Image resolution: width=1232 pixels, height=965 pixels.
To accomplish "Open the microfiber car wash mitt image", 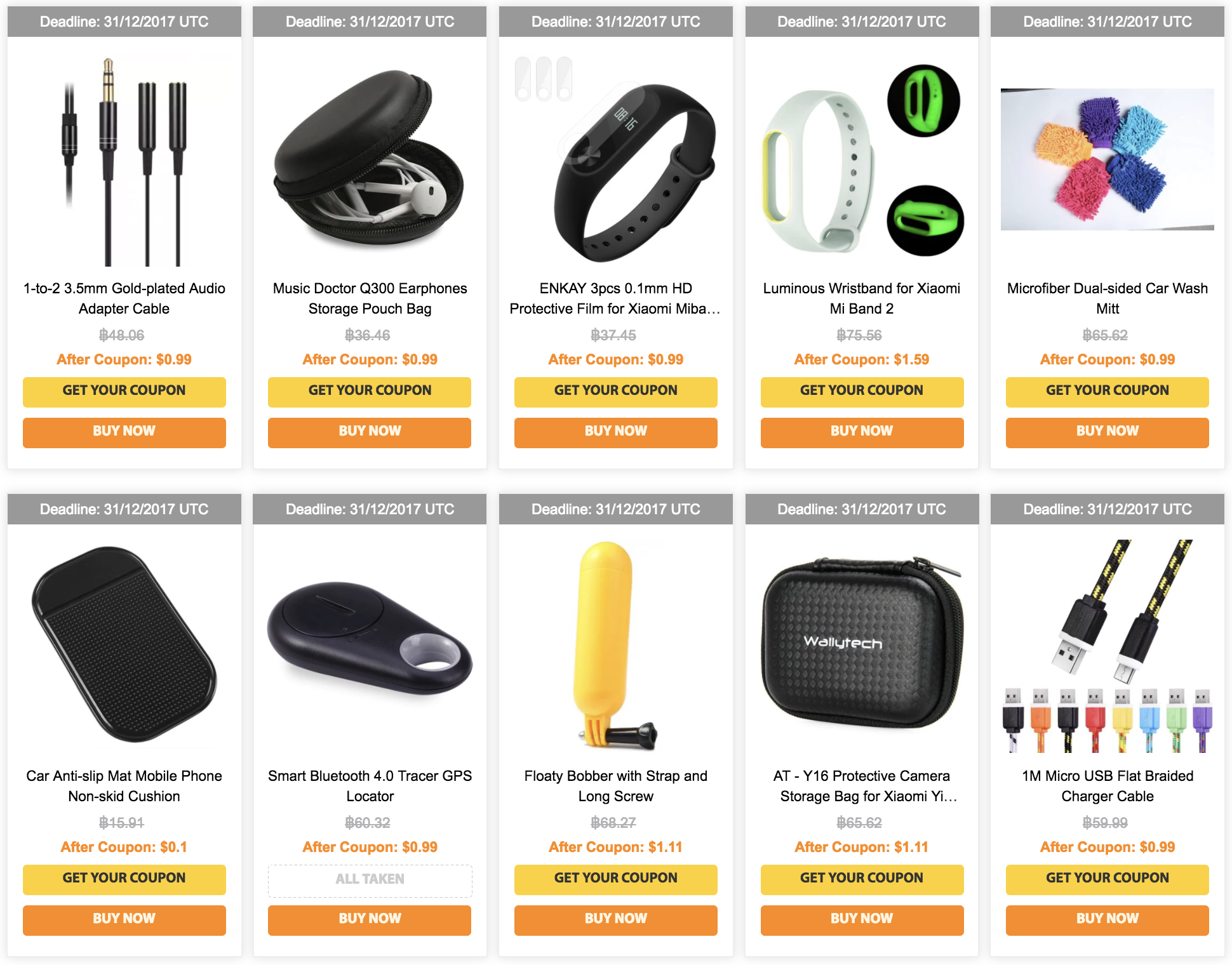I will coord(1108,160).
